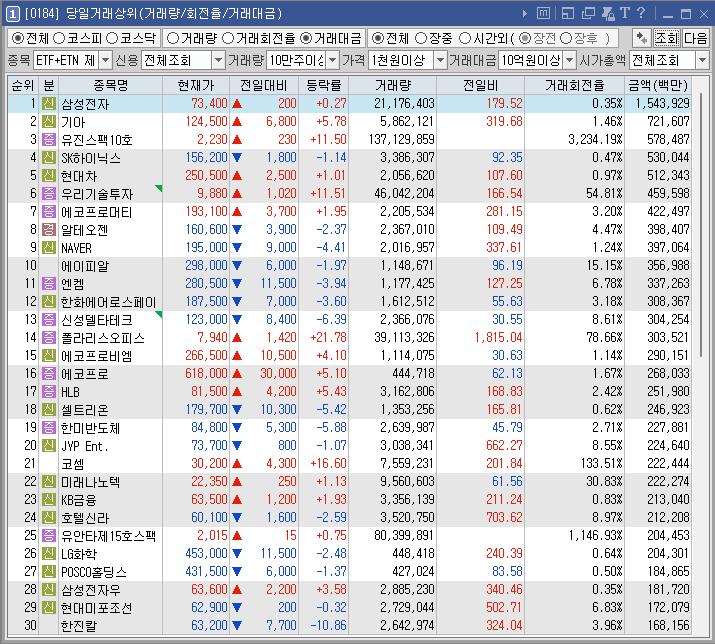Click the green corner marker on 우리기술투자 row
Screen dimensions: 715x644
[159, 188]
